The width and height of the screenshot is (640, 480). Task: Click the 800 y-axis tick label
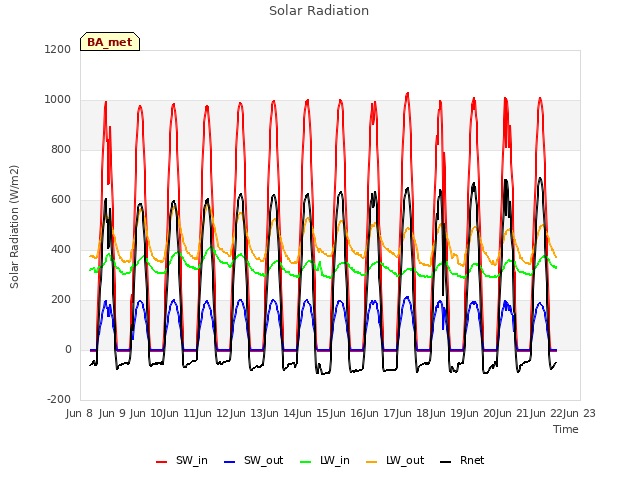point(61,149)
